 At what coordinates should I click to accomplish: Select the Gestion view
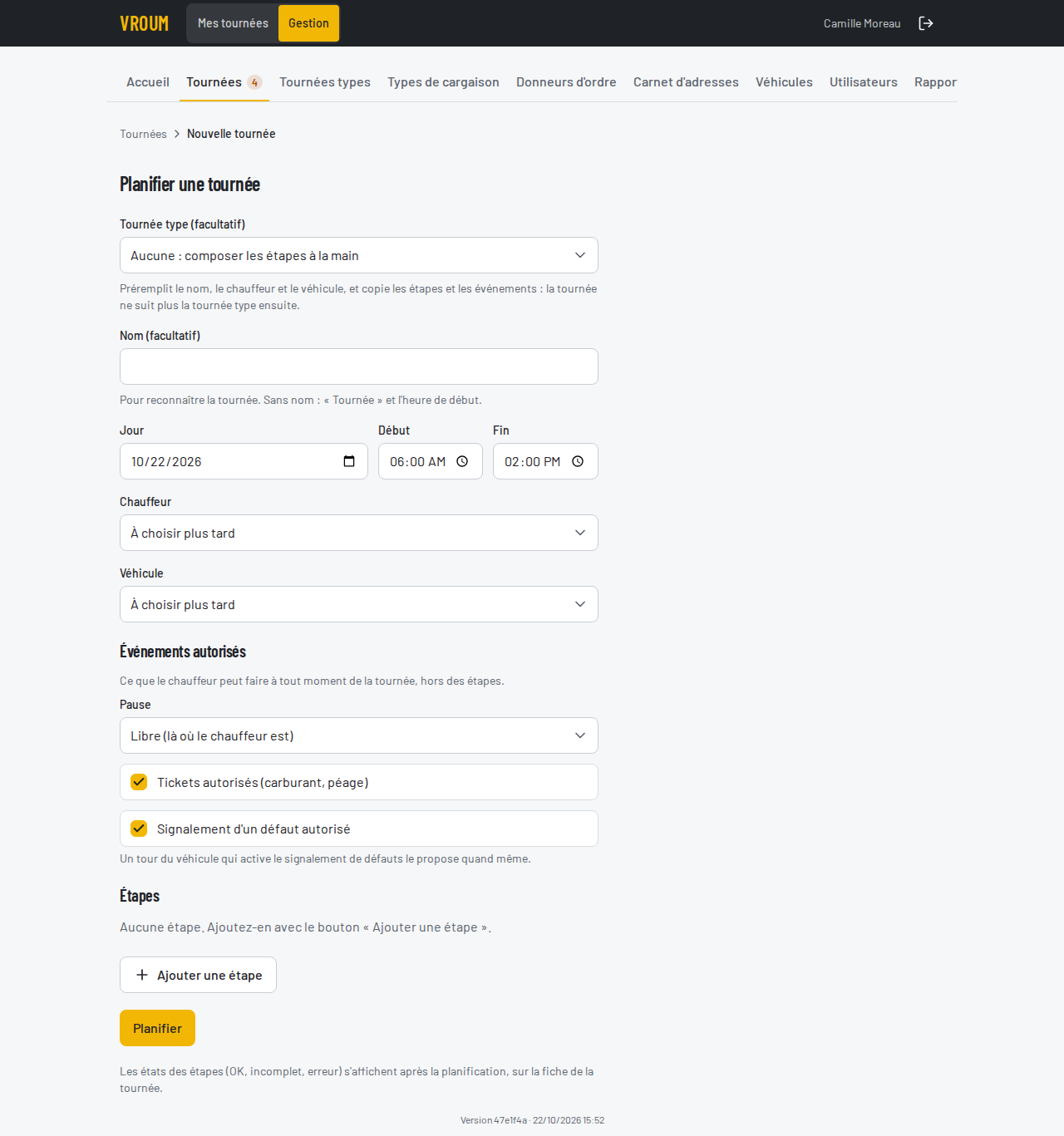point(308,23)
